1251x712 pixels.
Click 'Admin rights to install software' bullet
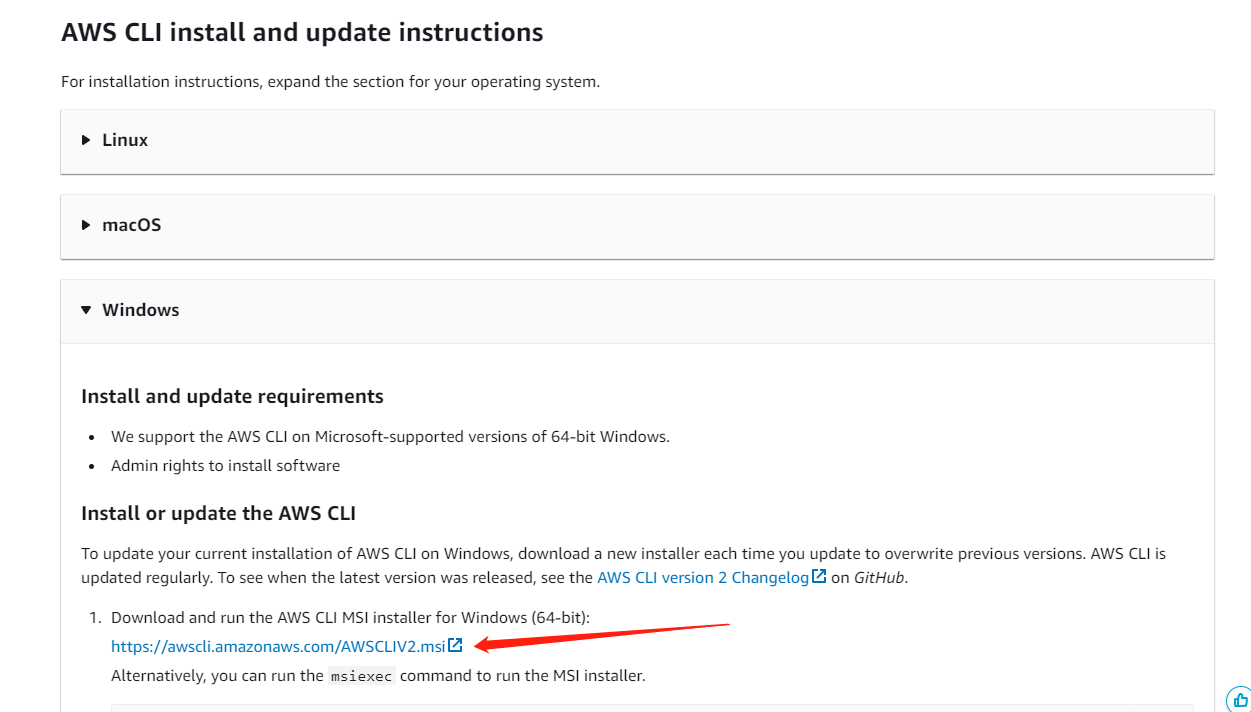click(225, 466)
